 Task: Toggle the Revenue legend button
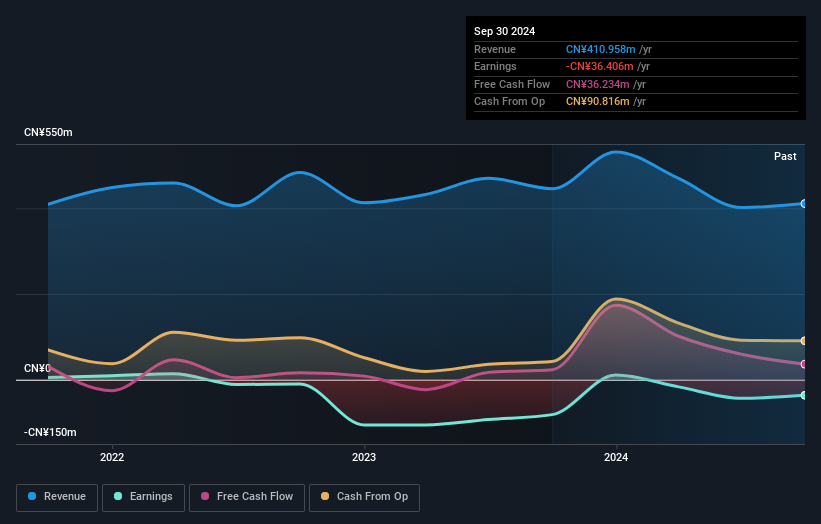(57, 497)
